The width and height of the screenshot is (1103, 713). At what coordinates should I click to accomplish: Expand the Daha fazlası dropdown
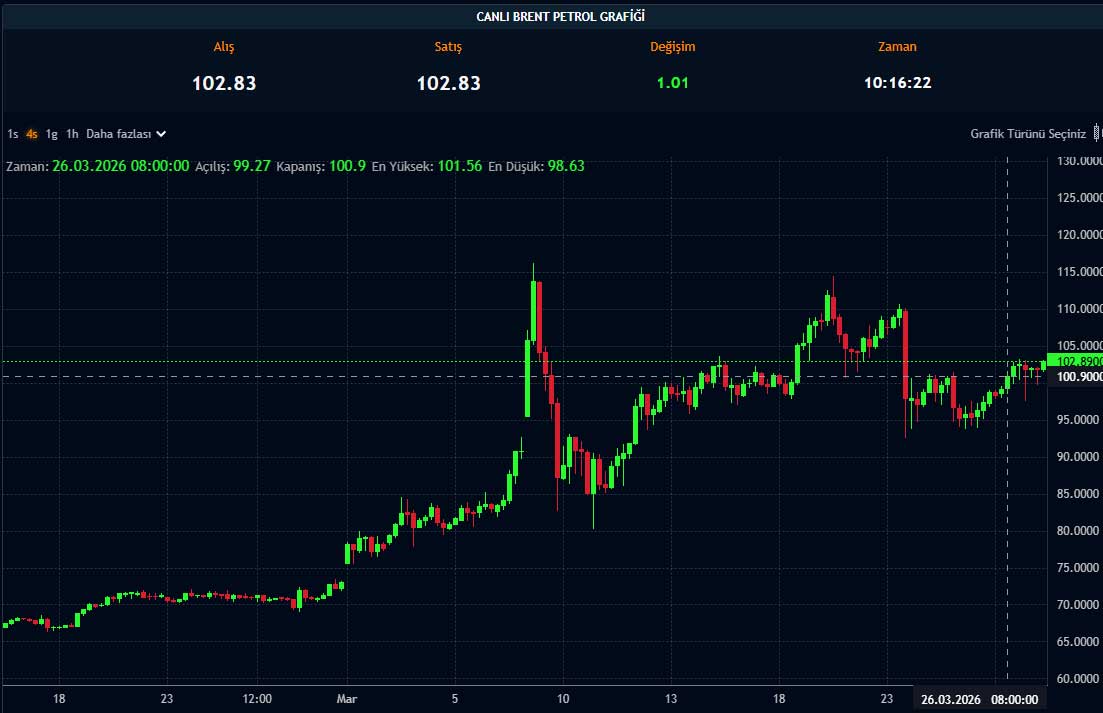point(118,133)
